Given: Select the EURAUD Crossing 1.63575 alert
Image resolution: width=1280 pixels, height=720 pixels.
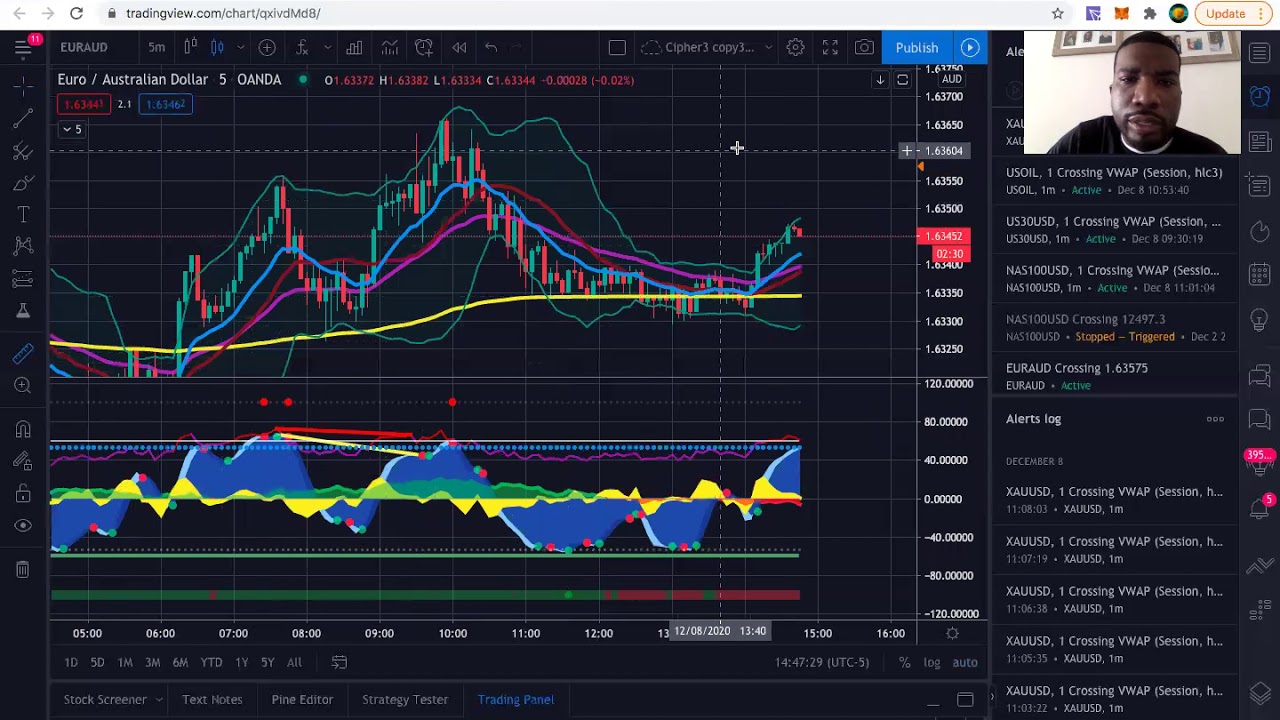Looking at the screenshot, I should [1114, 376].
